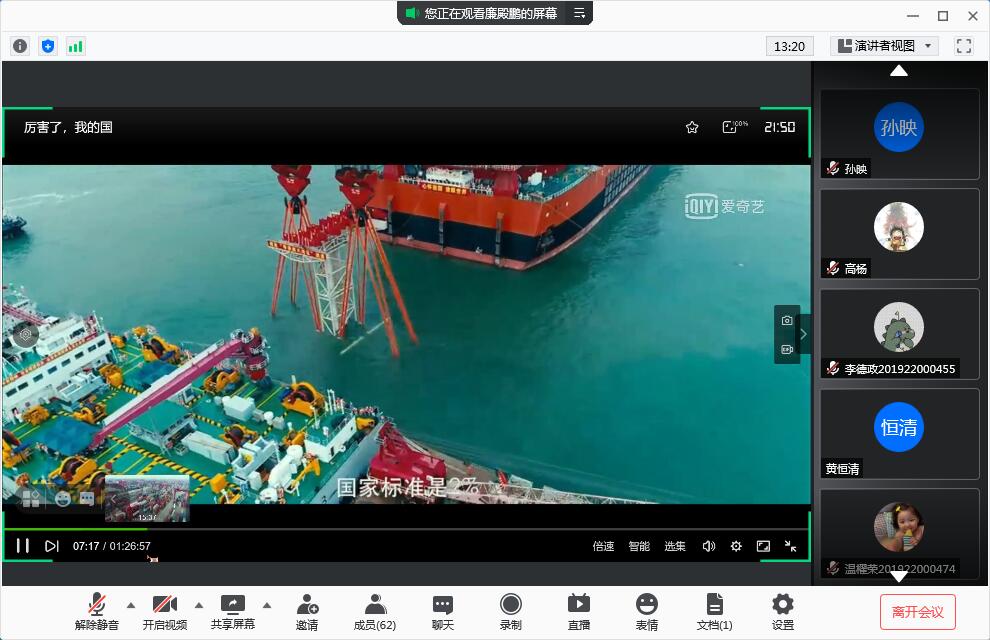Open the 表情 reactions picker
This screenshot has height=640, width=990.
pyautogui.click(x=647, y=612)
